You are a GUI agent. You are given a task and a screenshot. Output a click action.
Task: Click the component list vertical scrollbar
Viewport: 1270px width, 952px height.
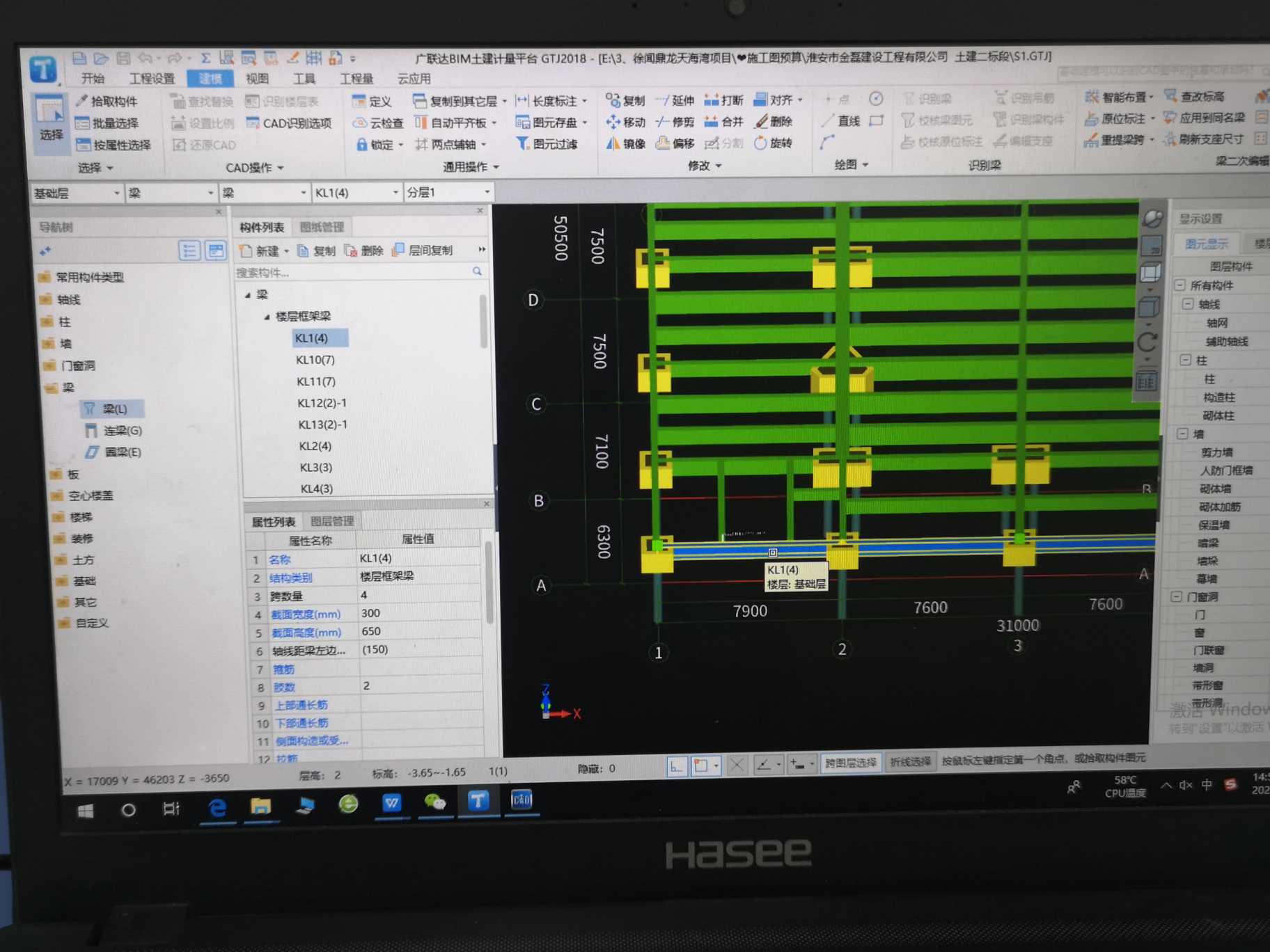[x=483, y=321]
